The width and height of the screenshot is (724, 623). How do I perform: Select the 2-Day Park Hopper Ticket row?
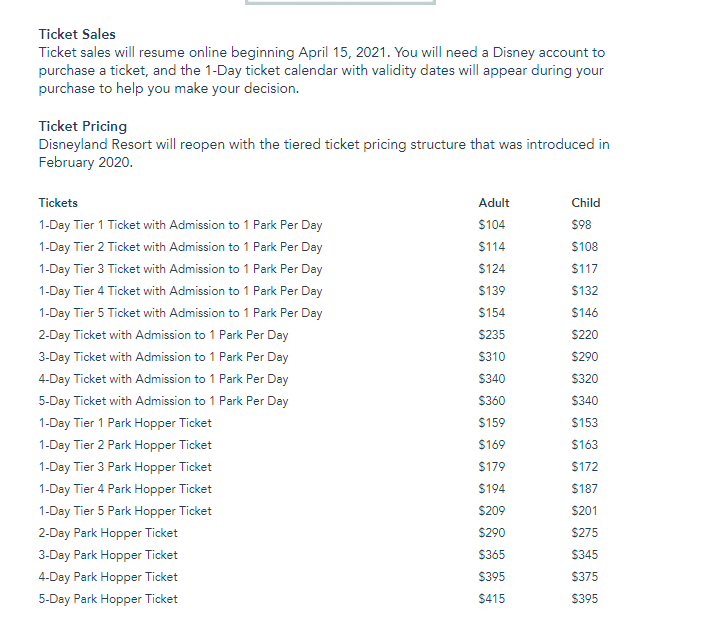click(x=108, y=533)
